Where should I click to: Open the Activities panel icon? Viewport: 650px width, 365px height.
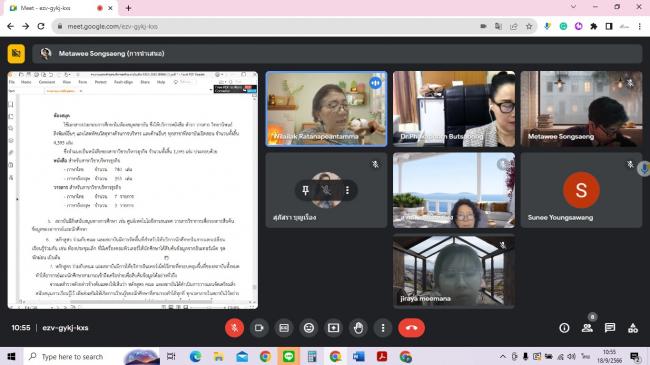tap(633, 328)
